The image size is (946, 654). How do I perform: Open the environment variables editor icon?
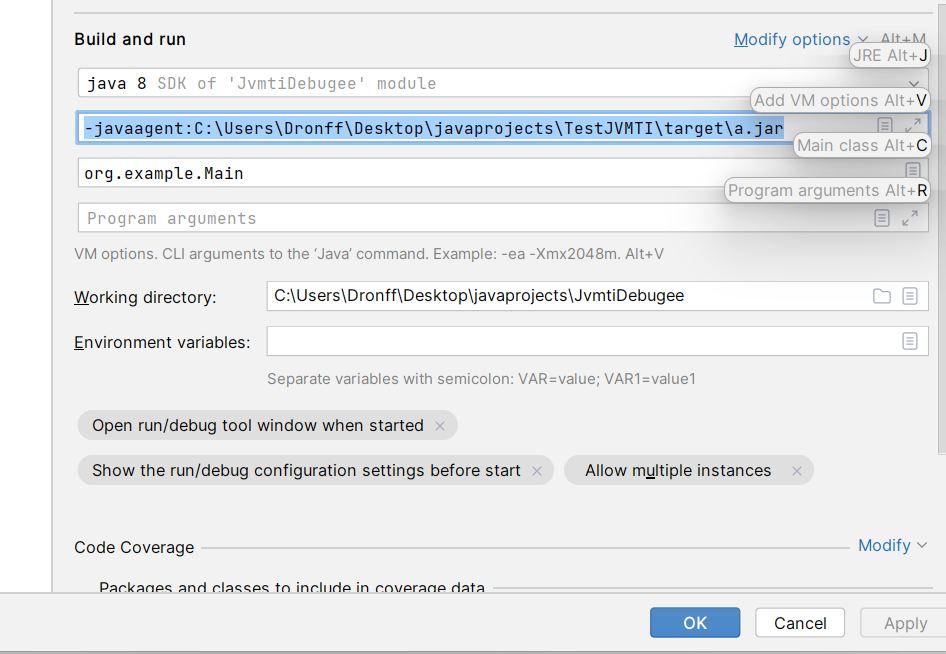(x=910, y=341)
